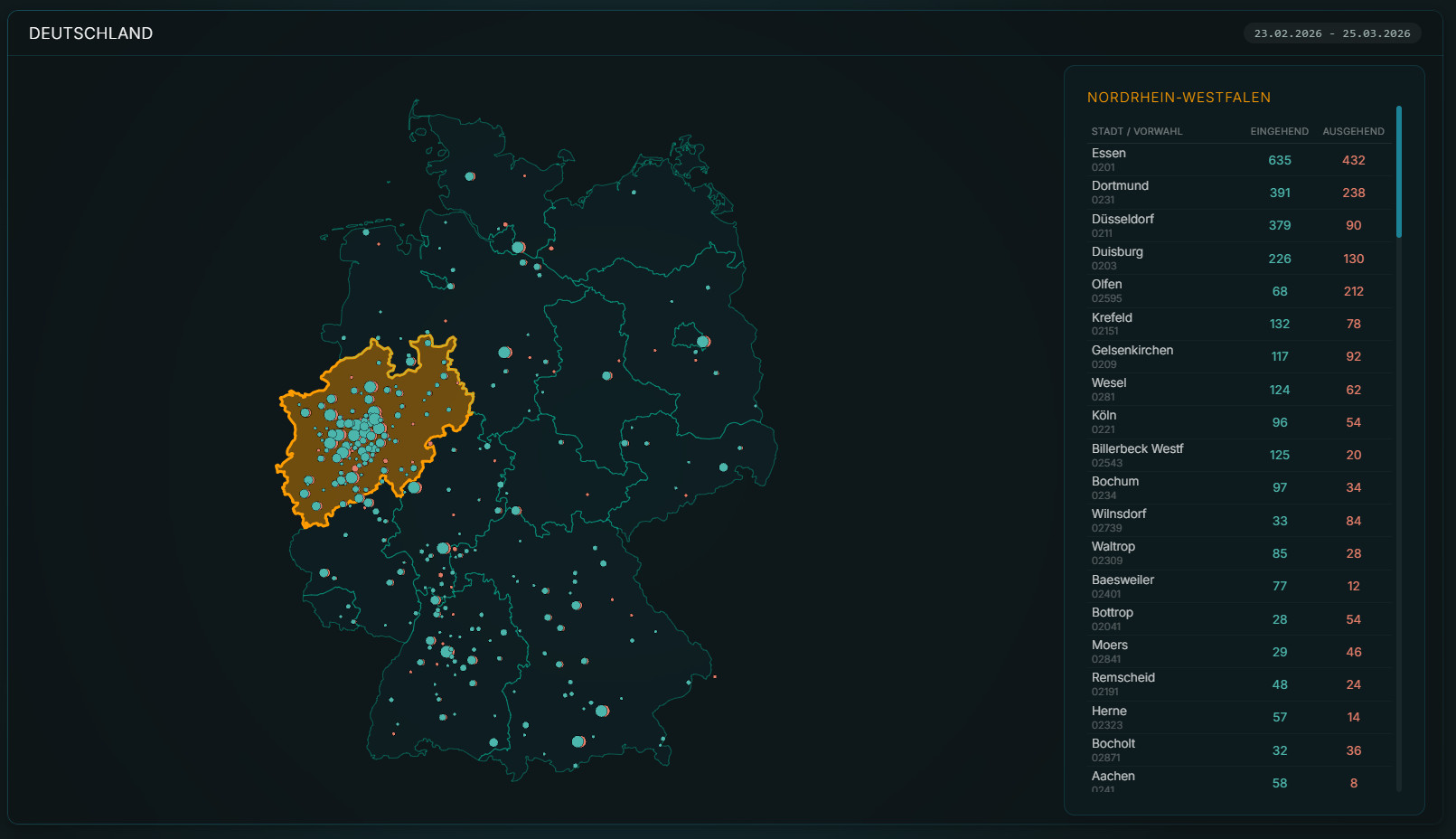Pick the Duisburg row
Screen dimensions: 1456x839
1238,259
